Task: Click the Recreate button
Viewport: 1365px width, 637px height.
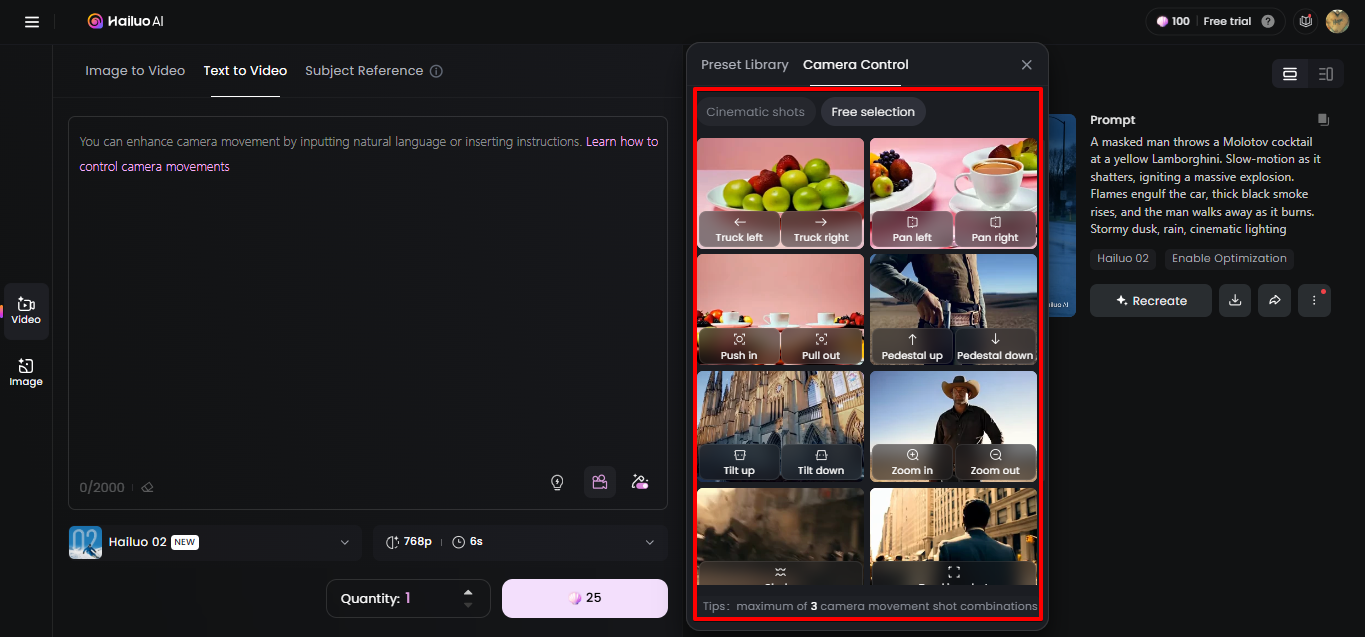Action: pos(1151,300)
